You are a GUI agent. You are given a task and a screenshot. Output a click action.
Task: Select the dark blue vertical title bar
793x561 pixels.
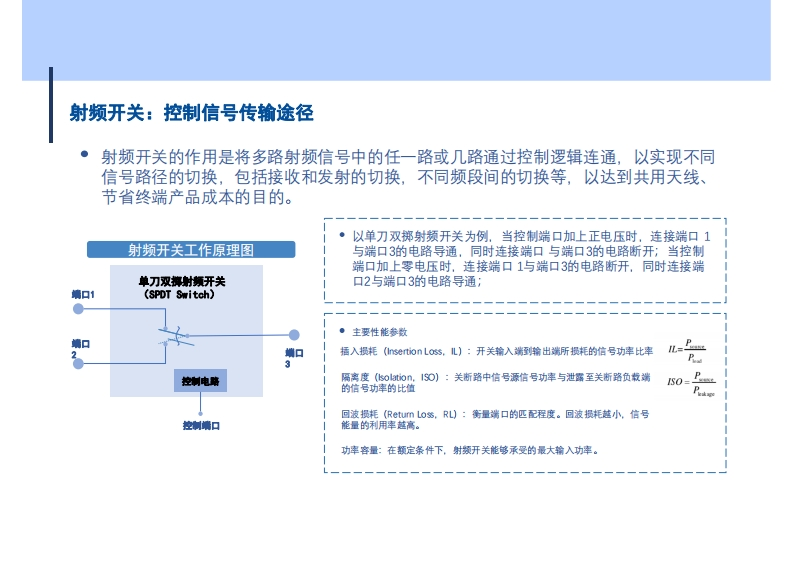51,105
